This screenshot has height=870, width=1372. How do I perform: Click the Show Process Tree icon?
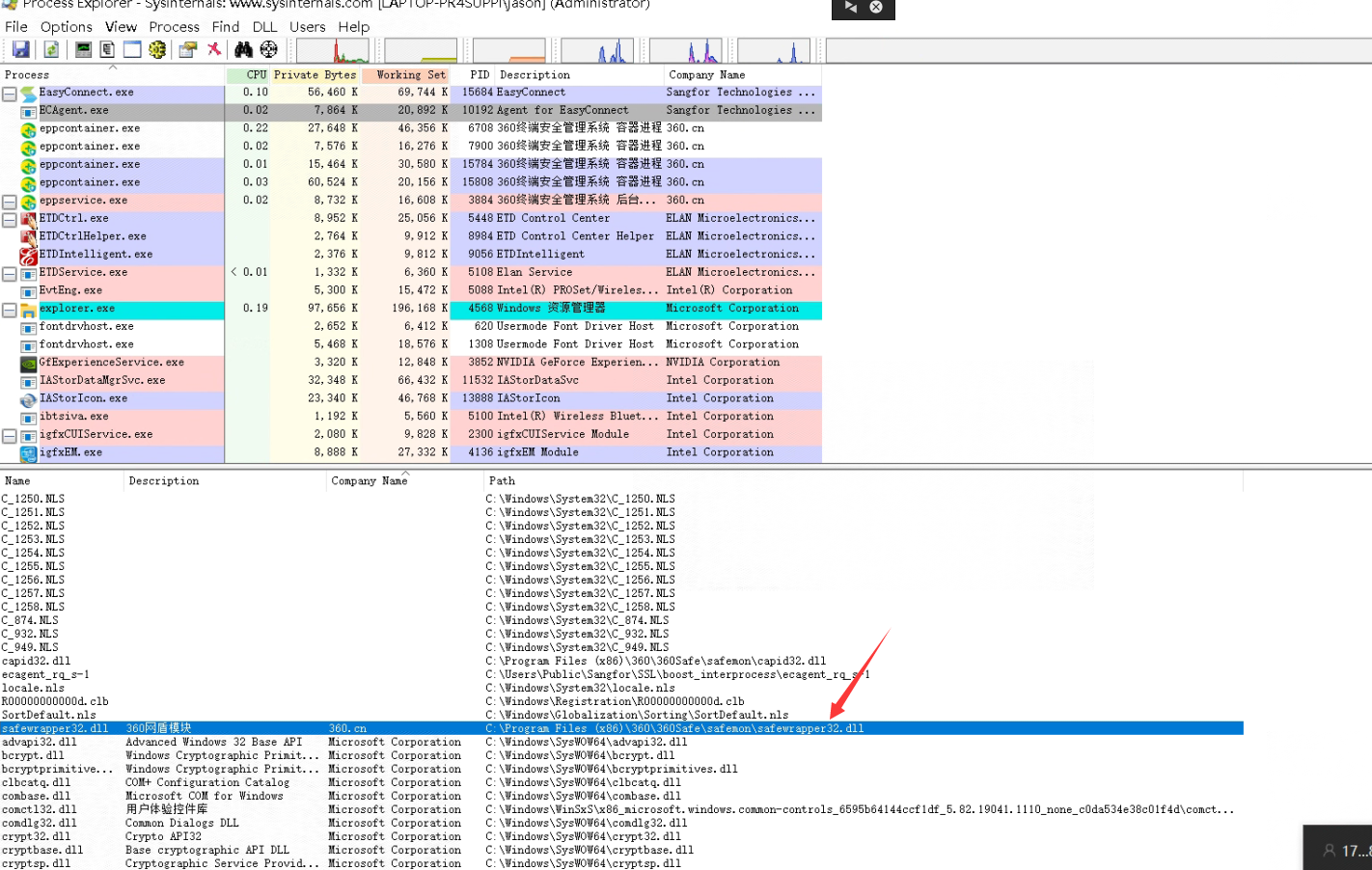point(107,49)
